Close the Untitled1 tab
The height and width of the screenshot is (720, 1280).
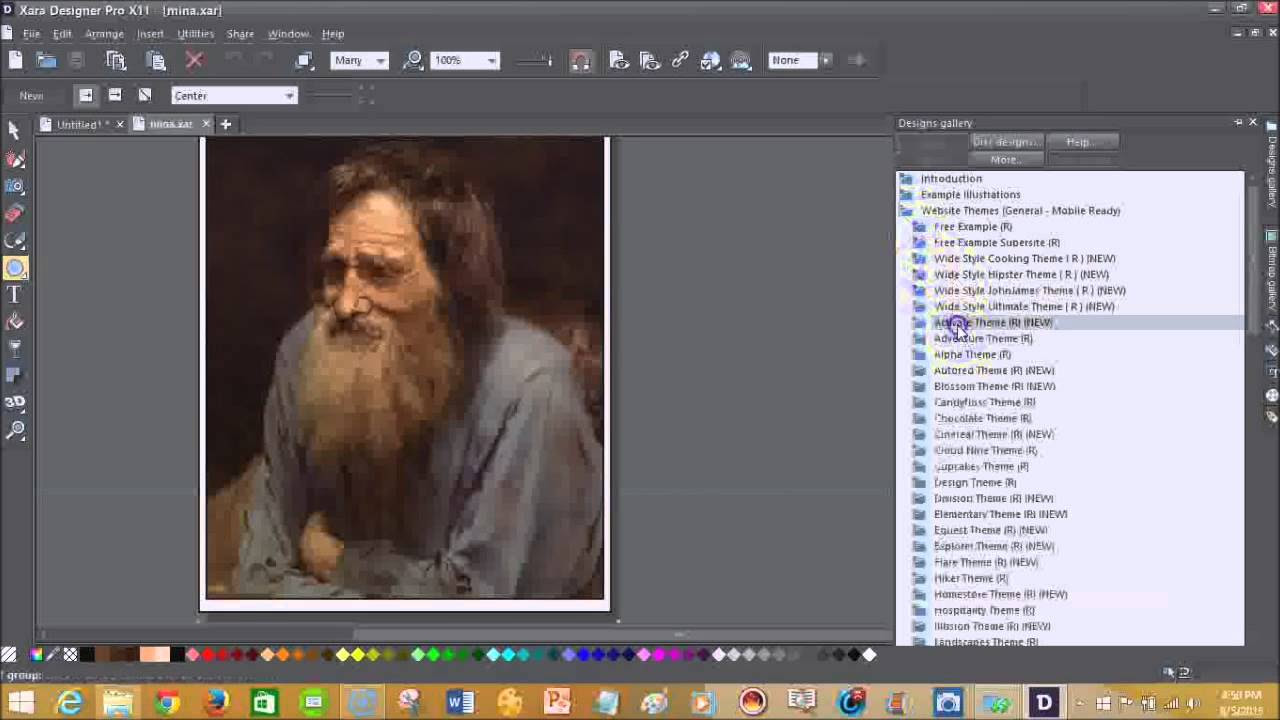tap(119, 124)
